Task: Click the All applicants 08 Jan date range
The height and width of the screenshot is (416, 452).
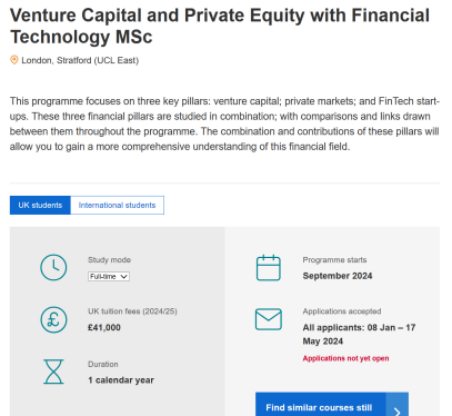Action: point(359,334)
